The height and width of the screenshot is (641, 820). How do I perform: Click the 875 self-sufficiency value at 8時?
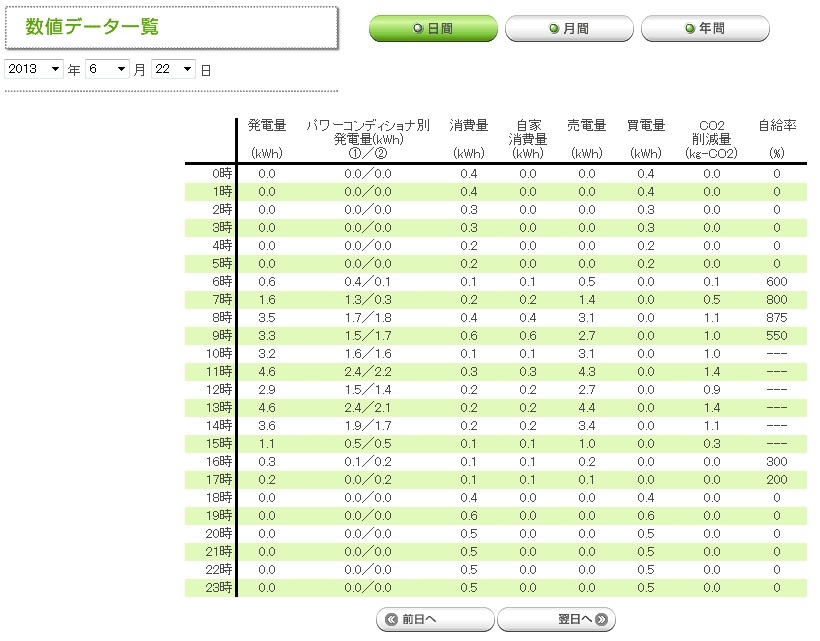(x=777, y=317)
